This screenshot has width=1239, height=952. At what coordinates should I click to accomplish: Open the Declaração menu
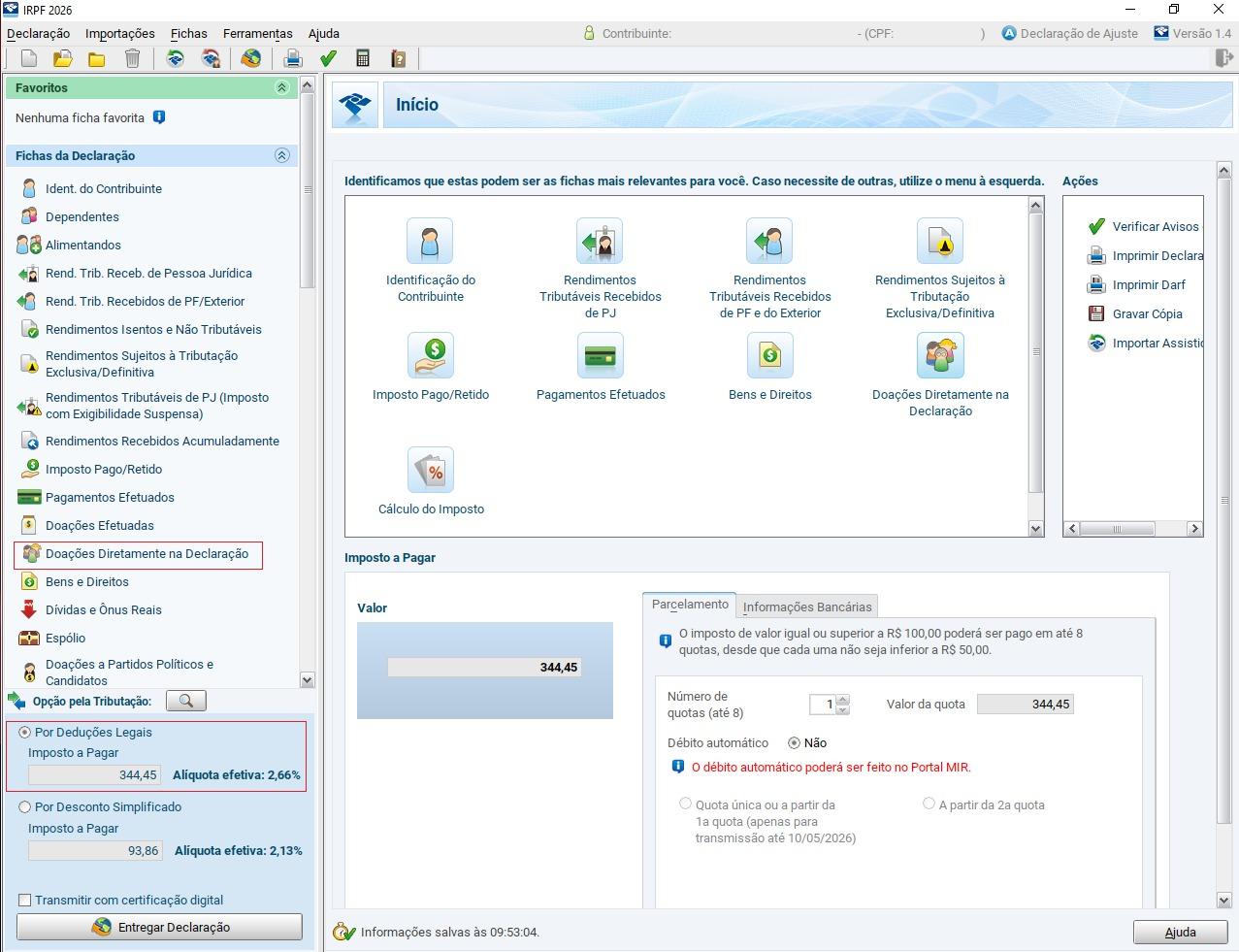coord(39,33)
